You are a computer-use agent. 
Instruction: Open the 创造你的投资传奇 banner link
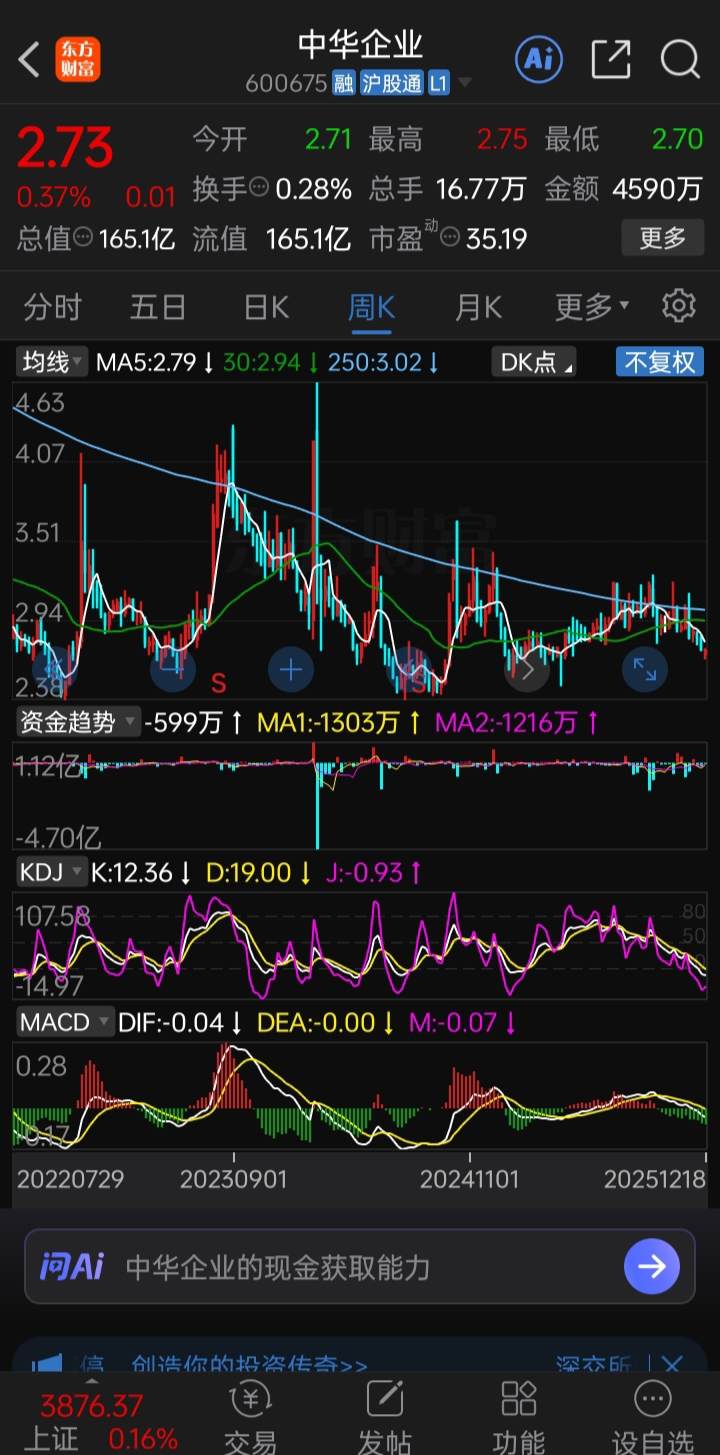[249, 1366]
